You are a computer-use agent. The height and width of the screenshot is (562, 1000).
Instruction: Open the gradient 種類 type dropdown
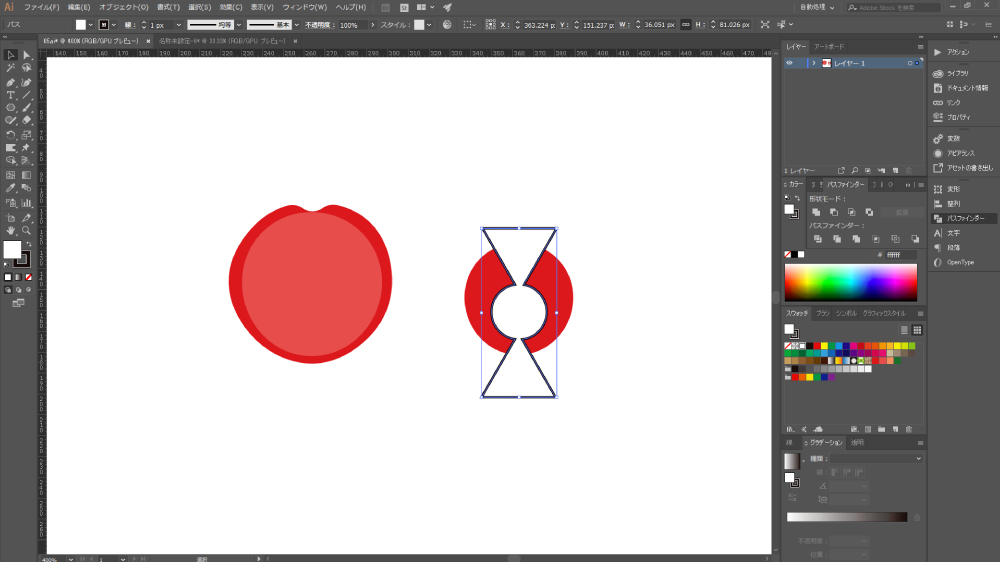877,459
